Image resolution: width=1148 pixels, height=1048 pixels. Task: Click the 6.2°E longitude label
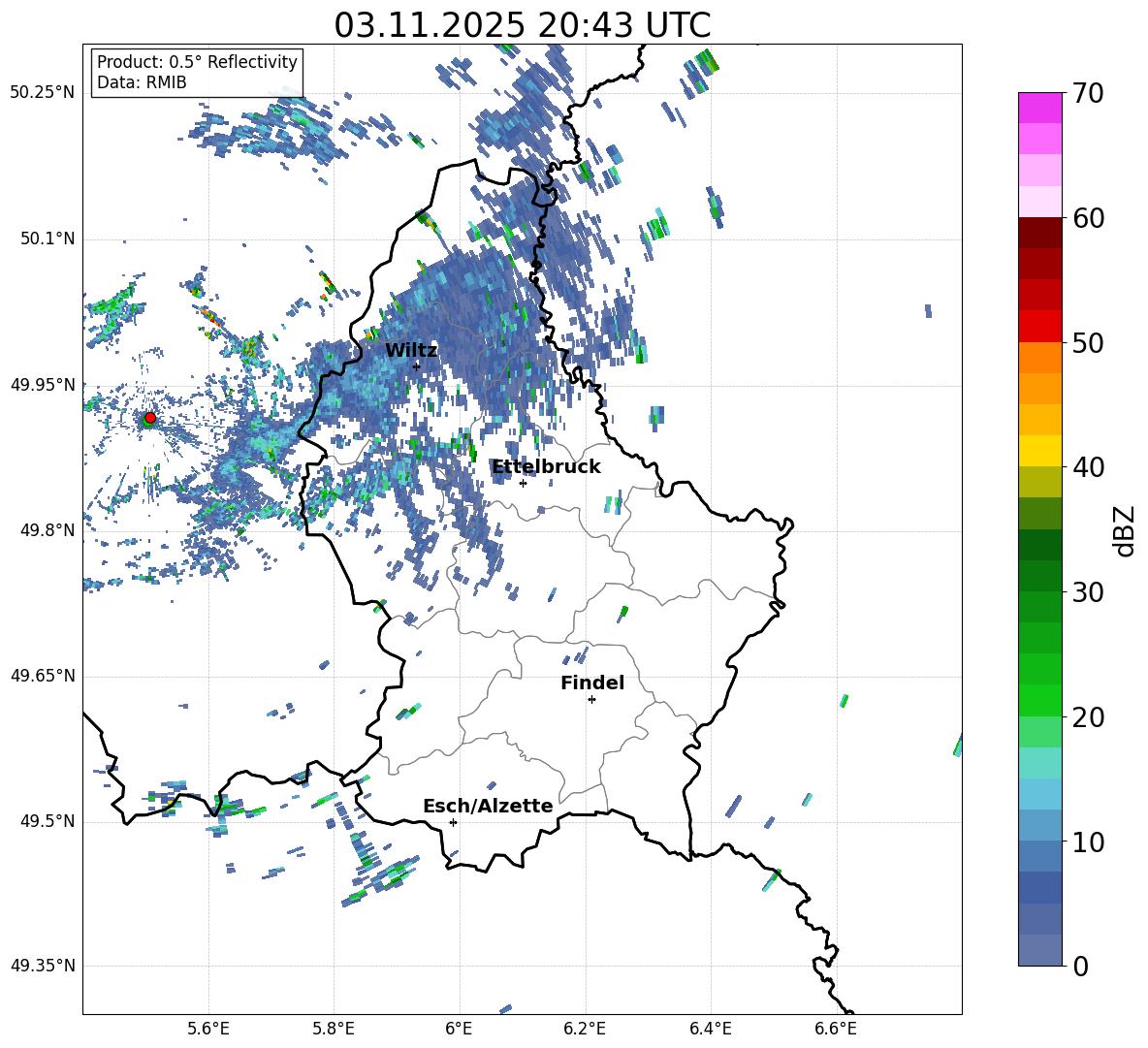pyautogui.click(x=585, y=1029)
